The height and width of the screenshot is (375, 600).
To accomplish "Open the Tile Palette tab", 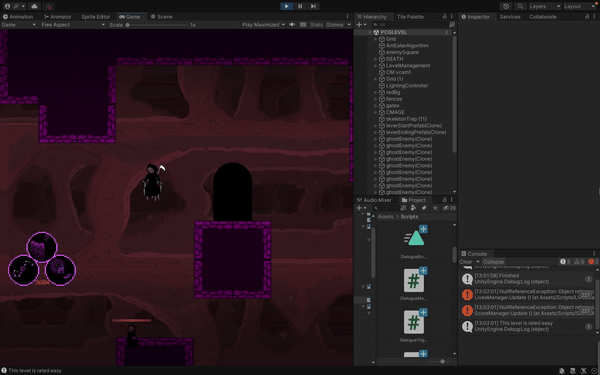I will pos(410,16).
